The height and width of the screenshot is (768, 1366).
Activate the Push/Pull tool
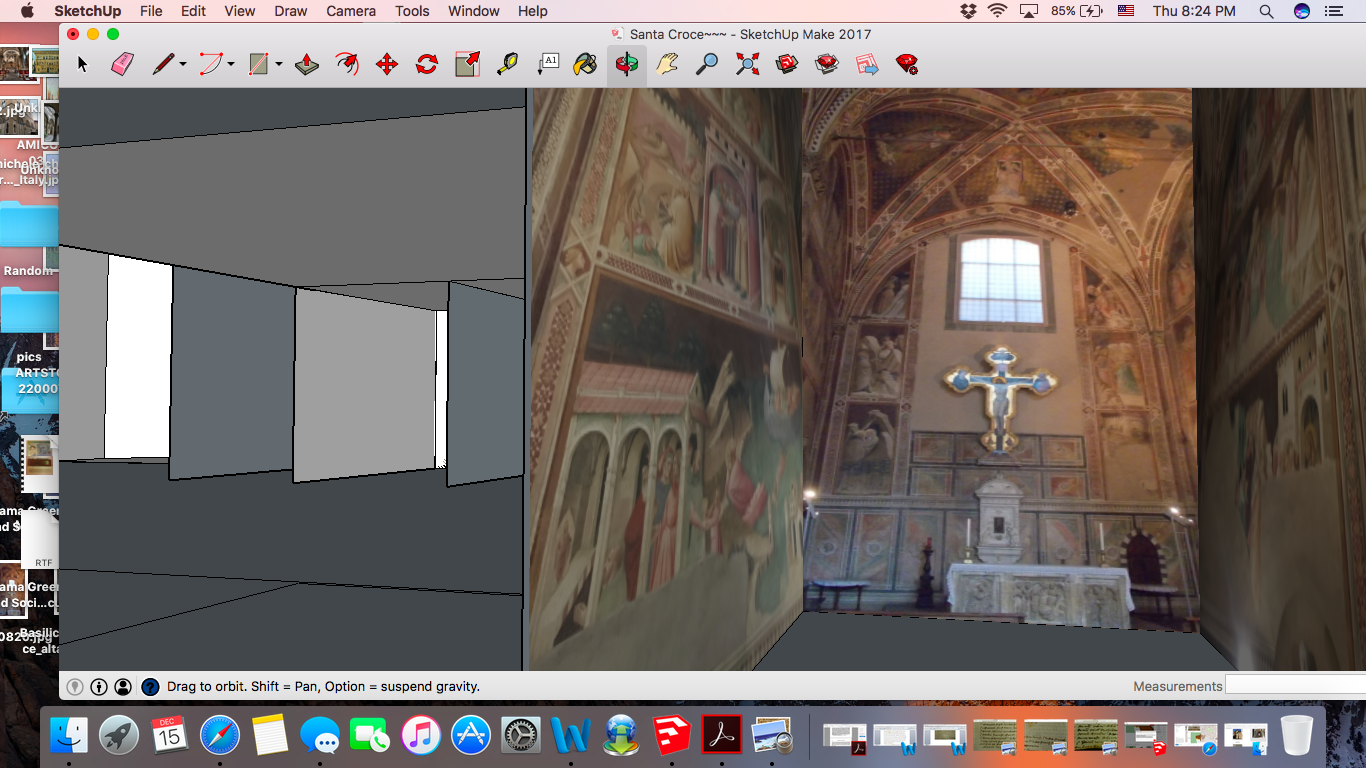(x=307, y=65)
